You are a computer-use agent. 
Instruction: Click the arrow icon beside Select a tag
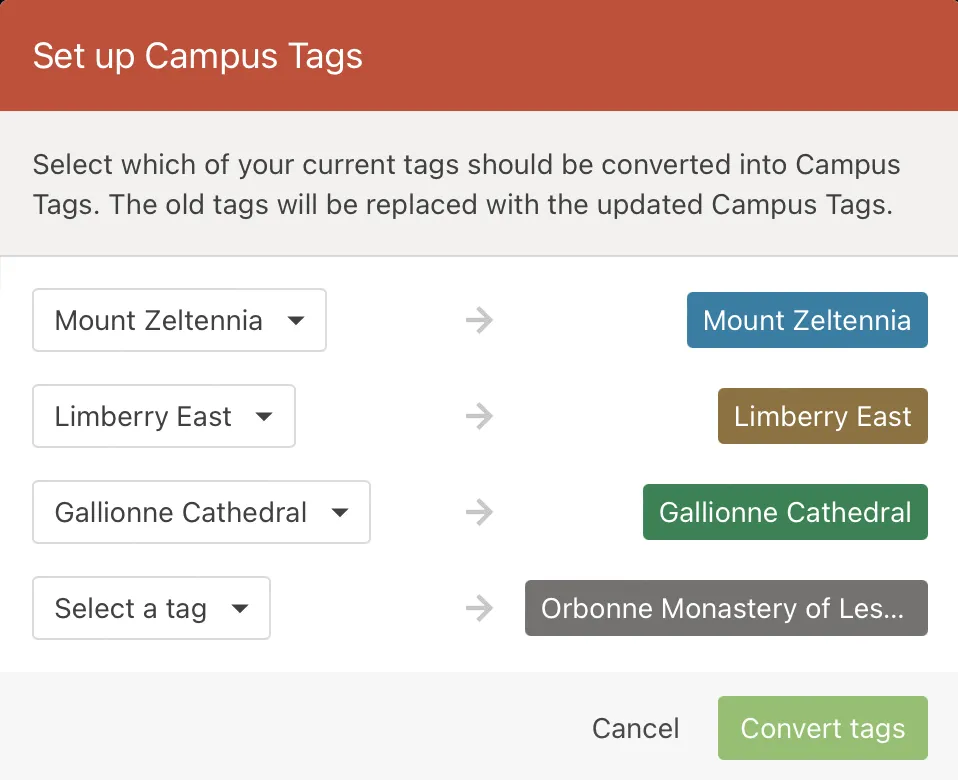click(480, 609)
